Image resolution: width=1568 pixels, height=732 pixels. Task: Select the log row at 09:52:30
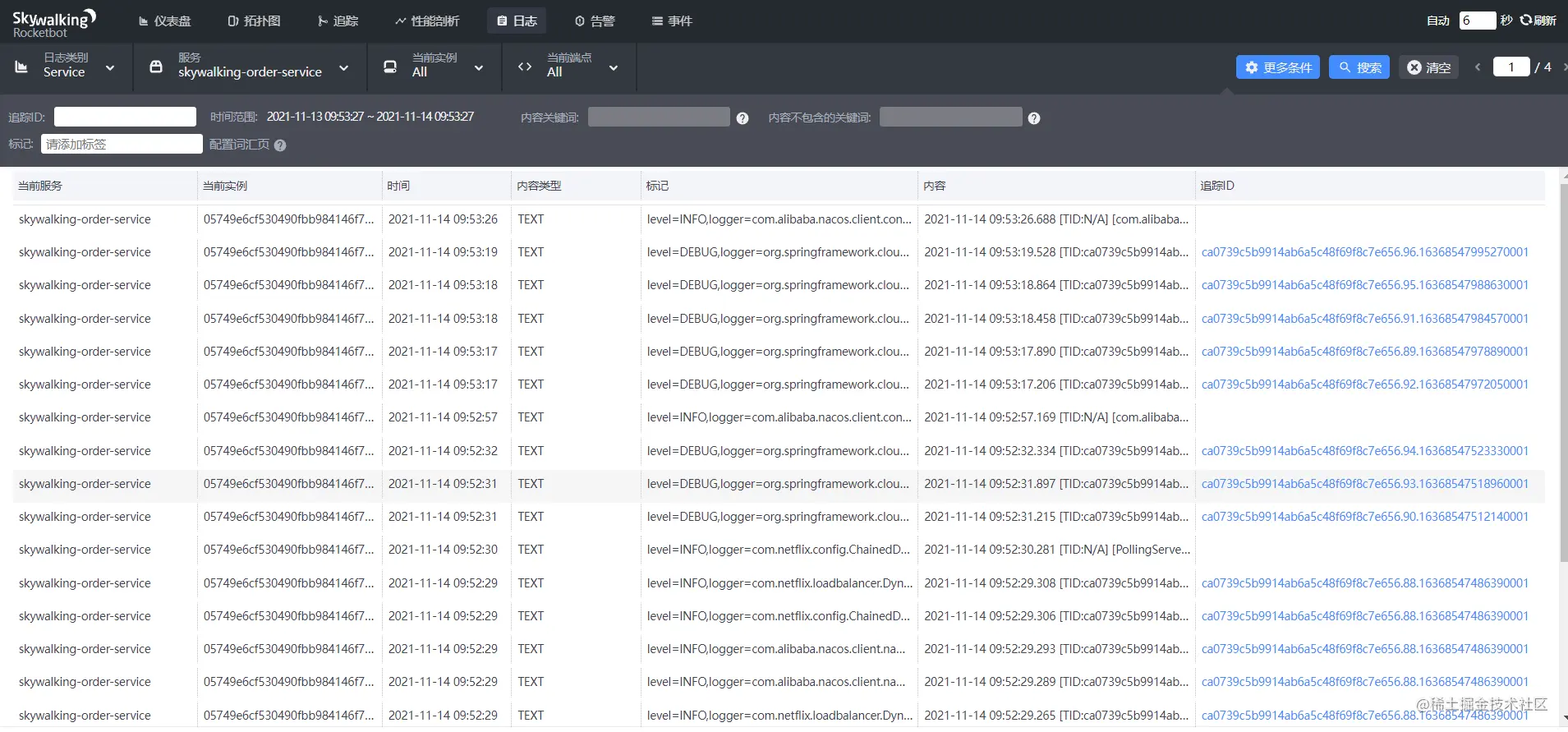tap(779, 550)
